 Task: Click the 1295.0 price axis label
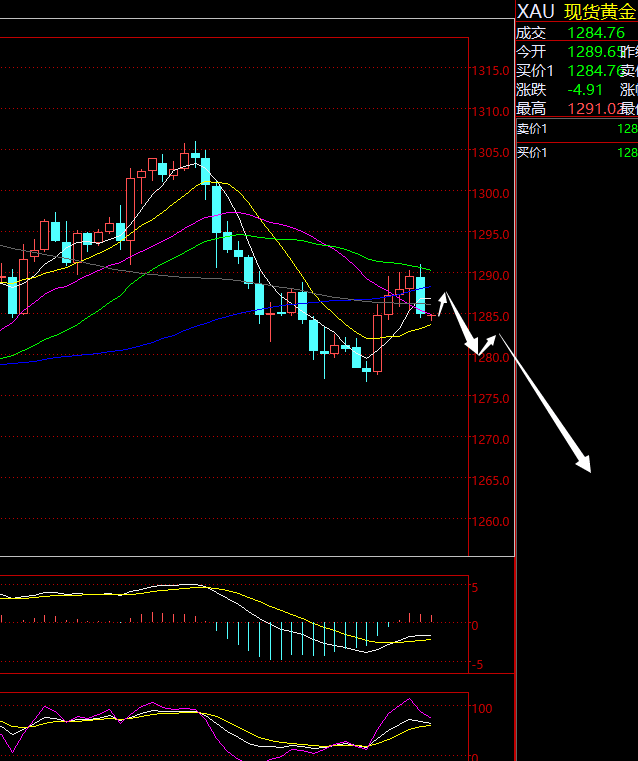491,234
